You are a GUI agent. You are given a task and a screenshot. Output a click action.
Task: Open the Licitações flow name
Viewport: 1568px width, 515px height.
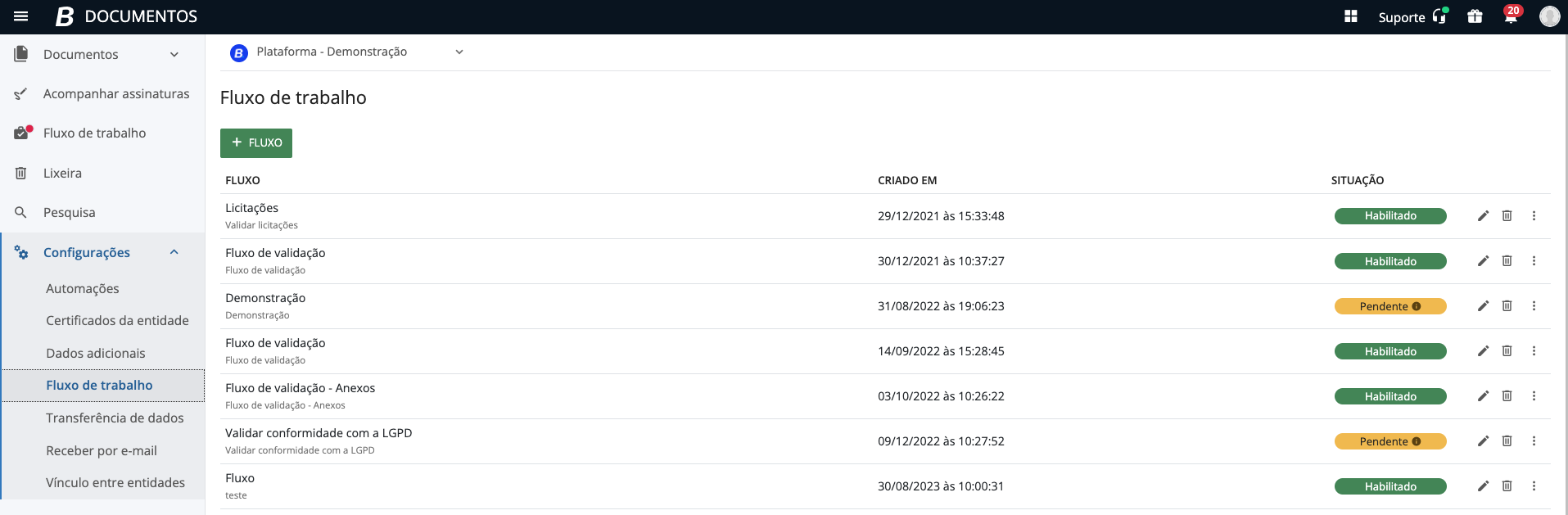coord(251,208)
